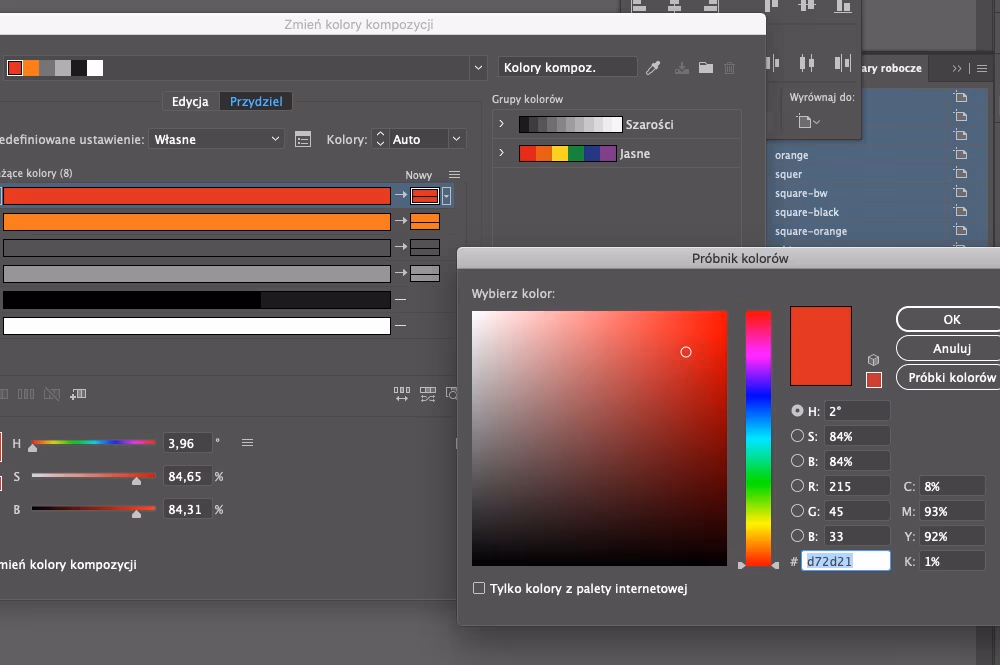Click the artboard icon on the orange row
Screen dimensions: 1000x665
coord(960,154)
